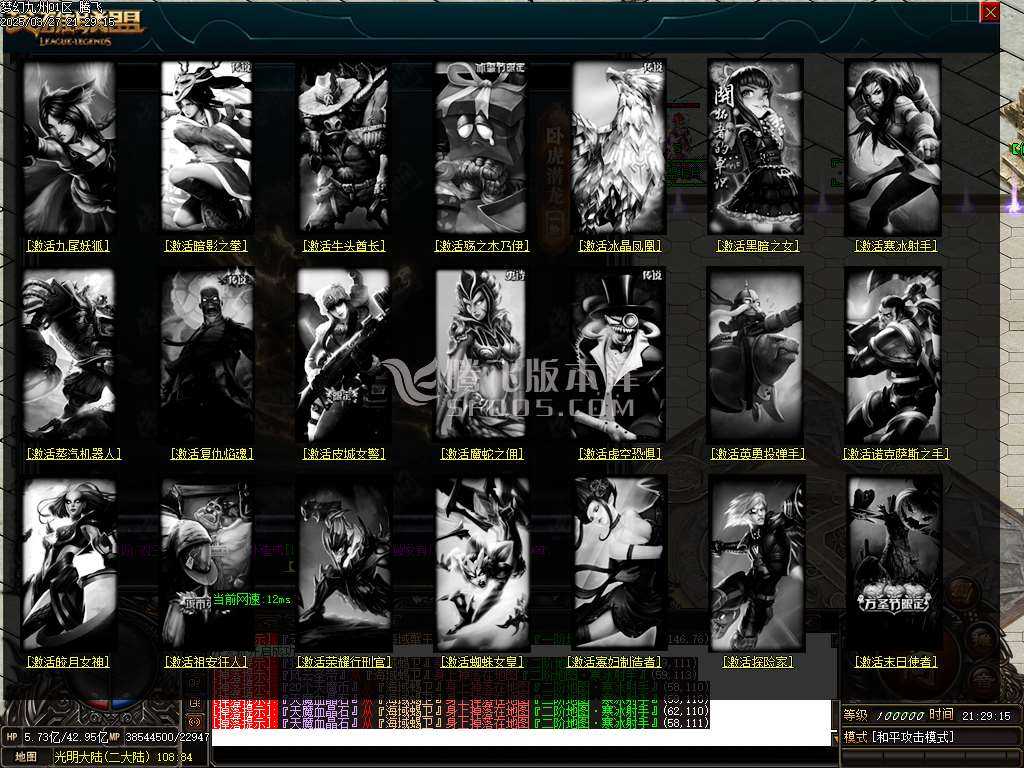The image size is (1024, 768).
Task: Select the moon goddess card above 激活皎月女神
Action: (69, 565)
